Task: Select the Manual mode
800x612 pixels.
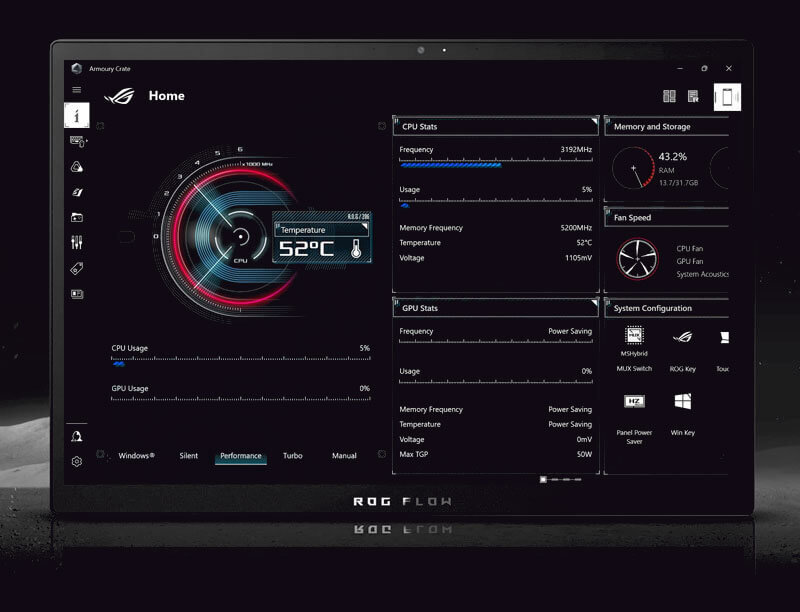Action: click(343, 455)
